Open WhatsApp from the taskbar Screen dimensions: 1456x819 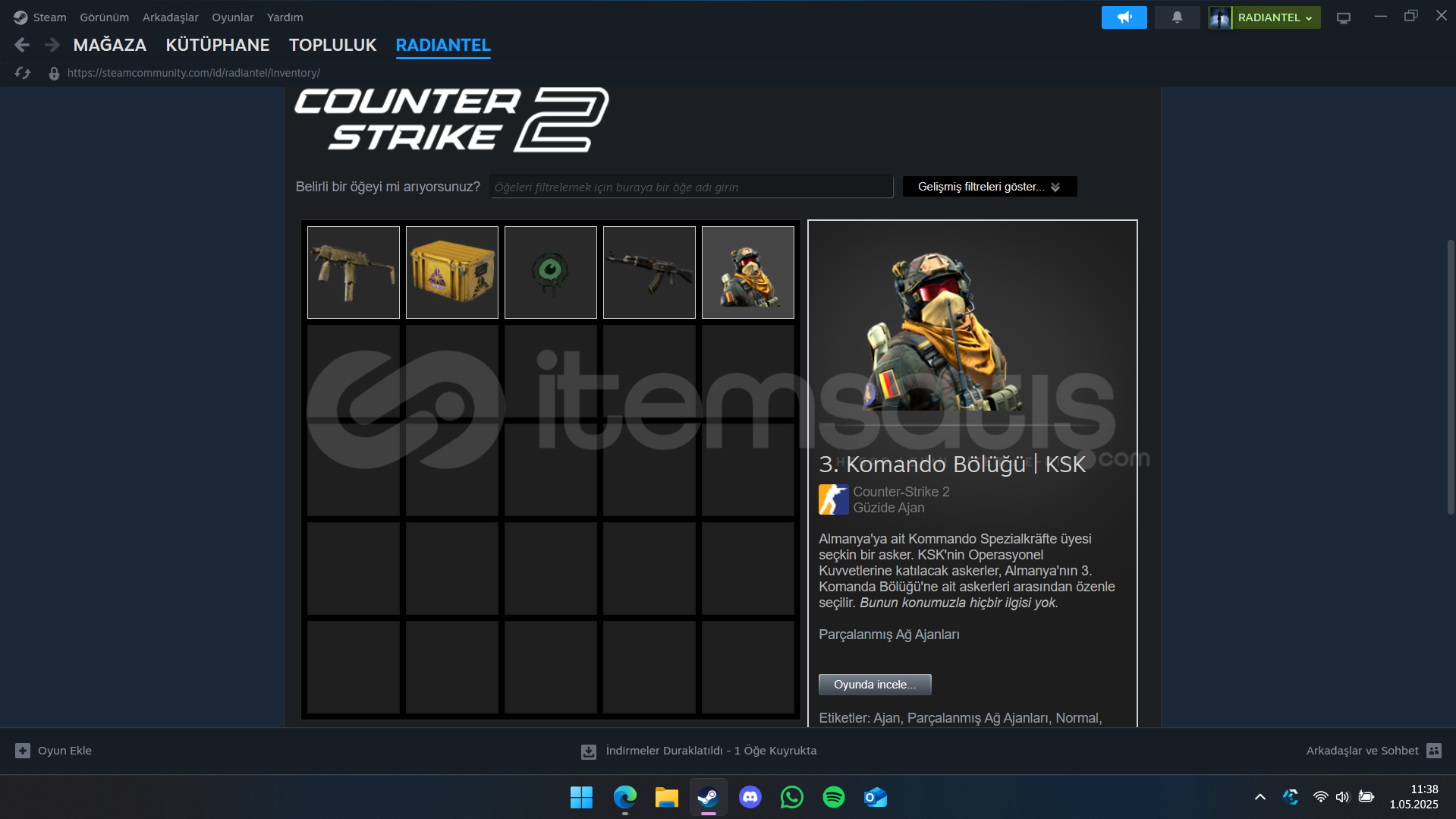click(791, 797)
